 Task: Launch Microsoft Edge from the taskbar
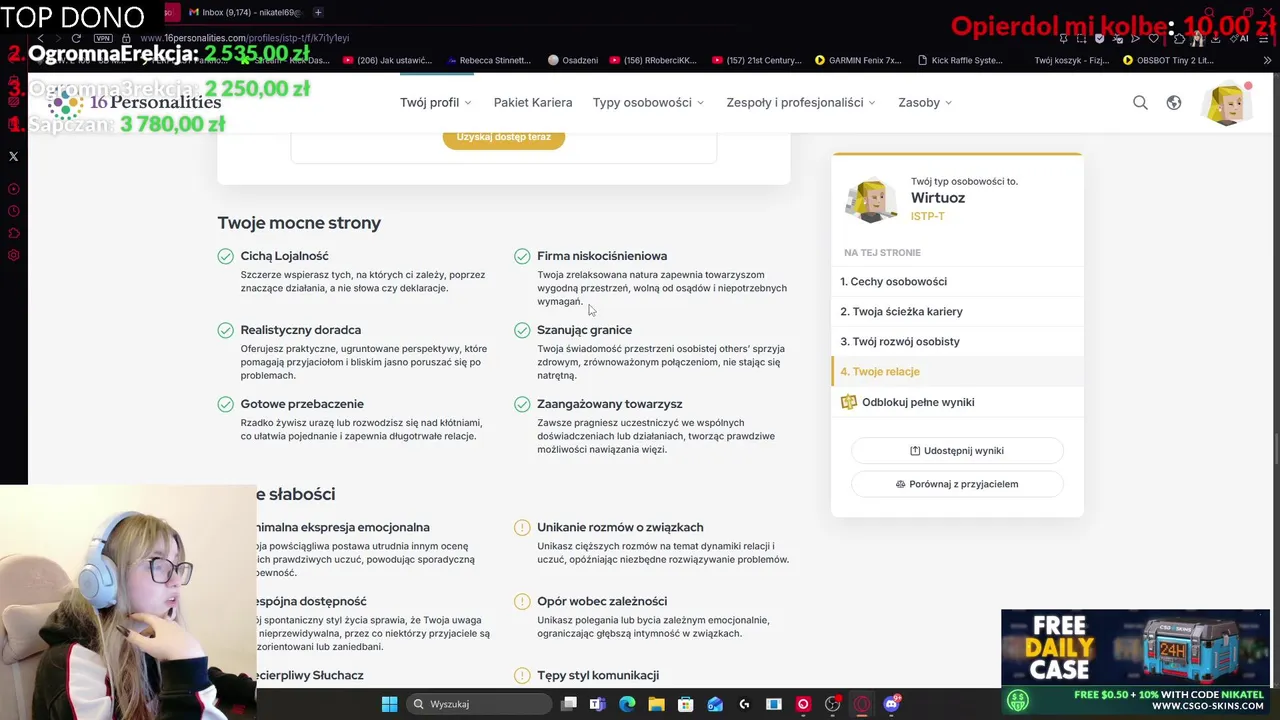[627, 704]
